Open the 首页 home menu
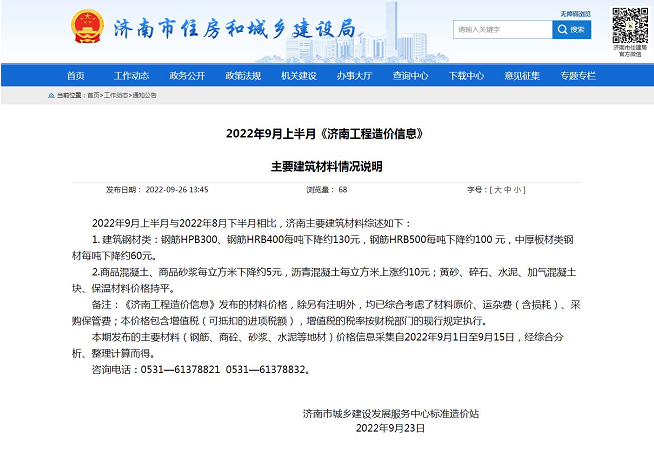The height and width of the screenshot is (461, 654). (x=76, y=75)
